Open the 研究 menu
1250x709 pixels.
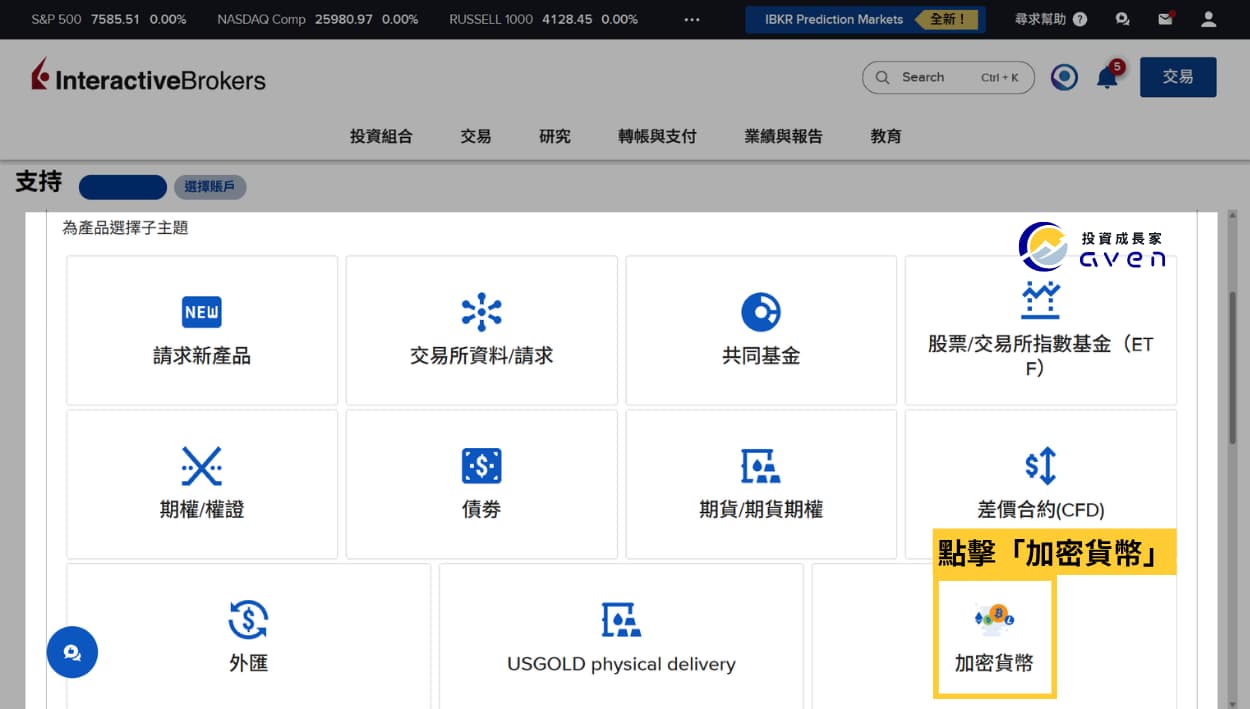(555, 136)
